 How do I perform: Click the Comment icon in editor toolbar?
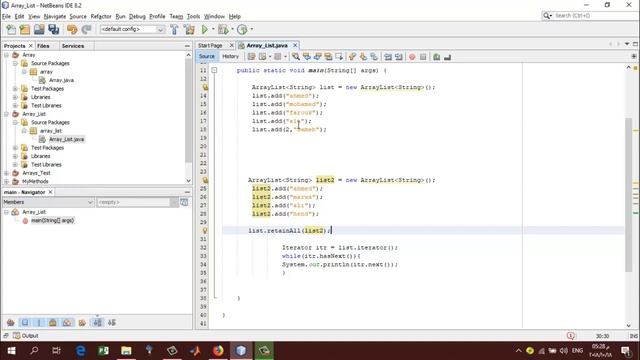437,57
